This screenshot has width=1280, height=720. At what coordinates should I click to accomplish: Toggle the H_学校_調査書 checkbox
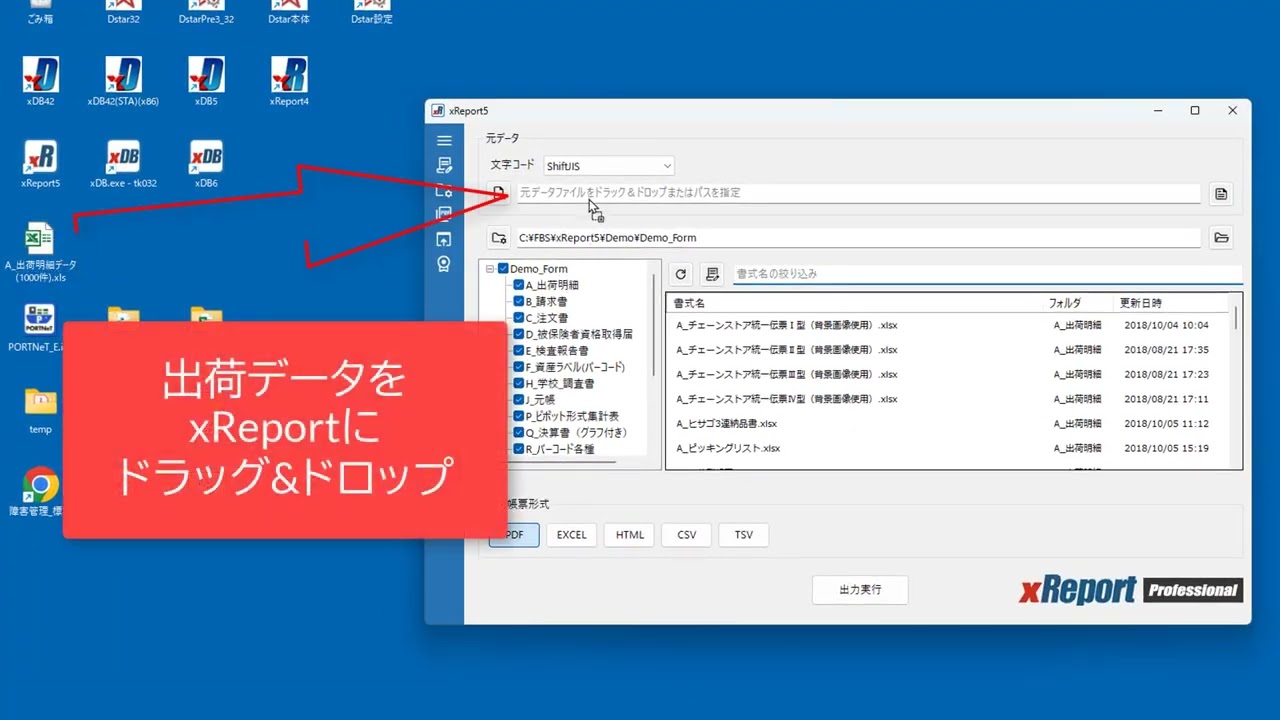click(519, 383)
